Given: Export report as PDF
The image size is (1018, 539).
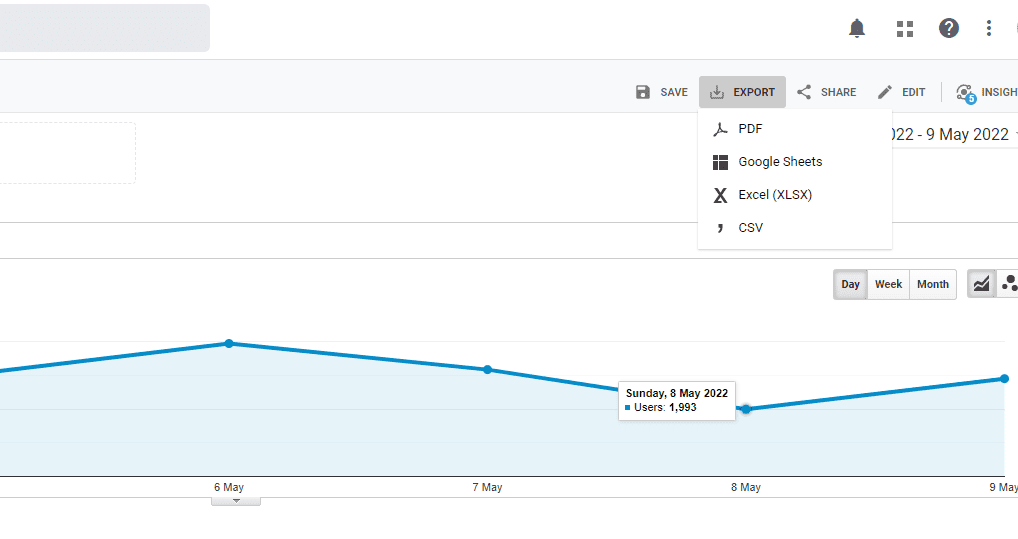Looking at the screenshot, I should (x=750, y=129).
